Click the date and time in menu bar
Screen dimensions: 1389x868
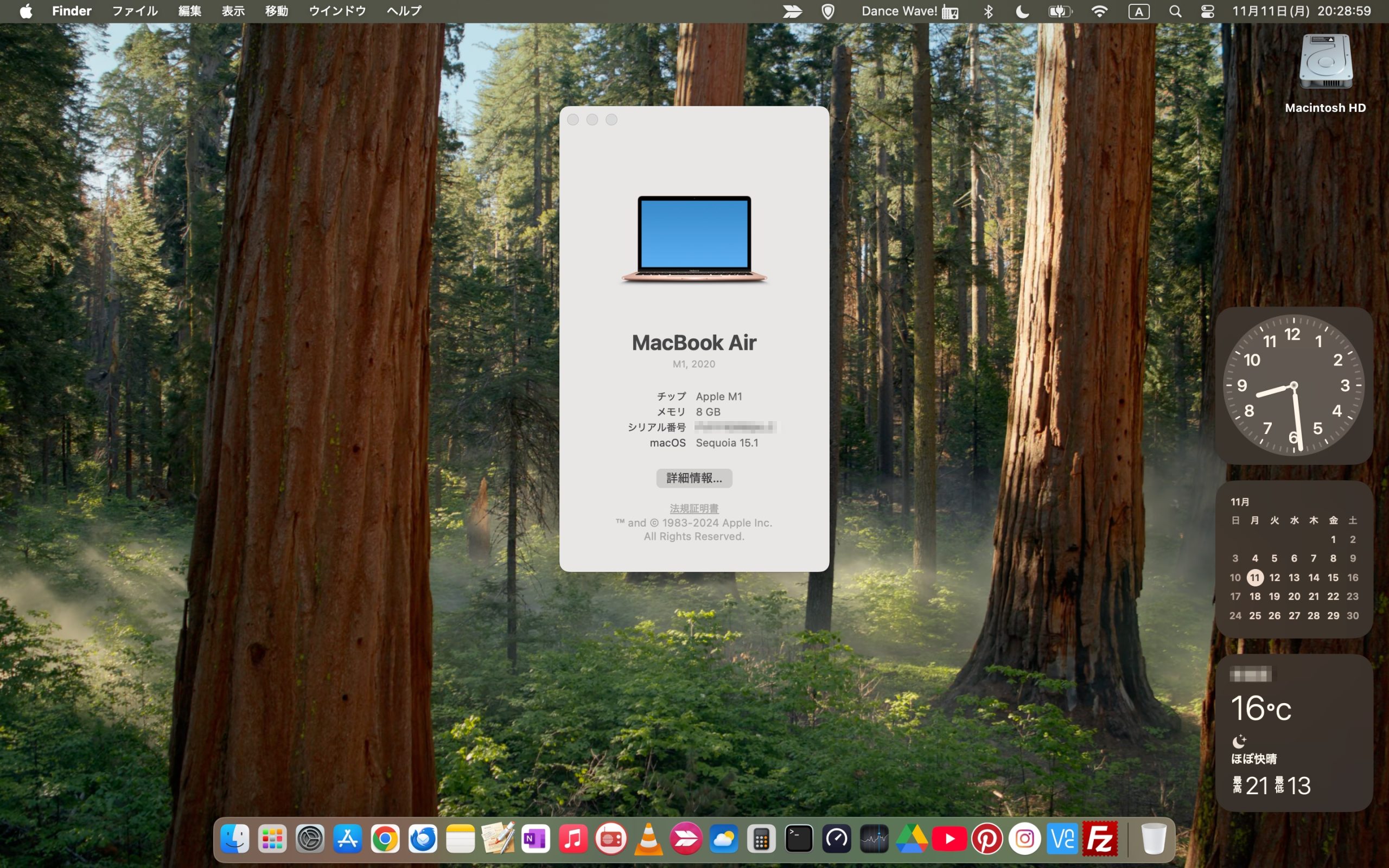click(1302, 11)
